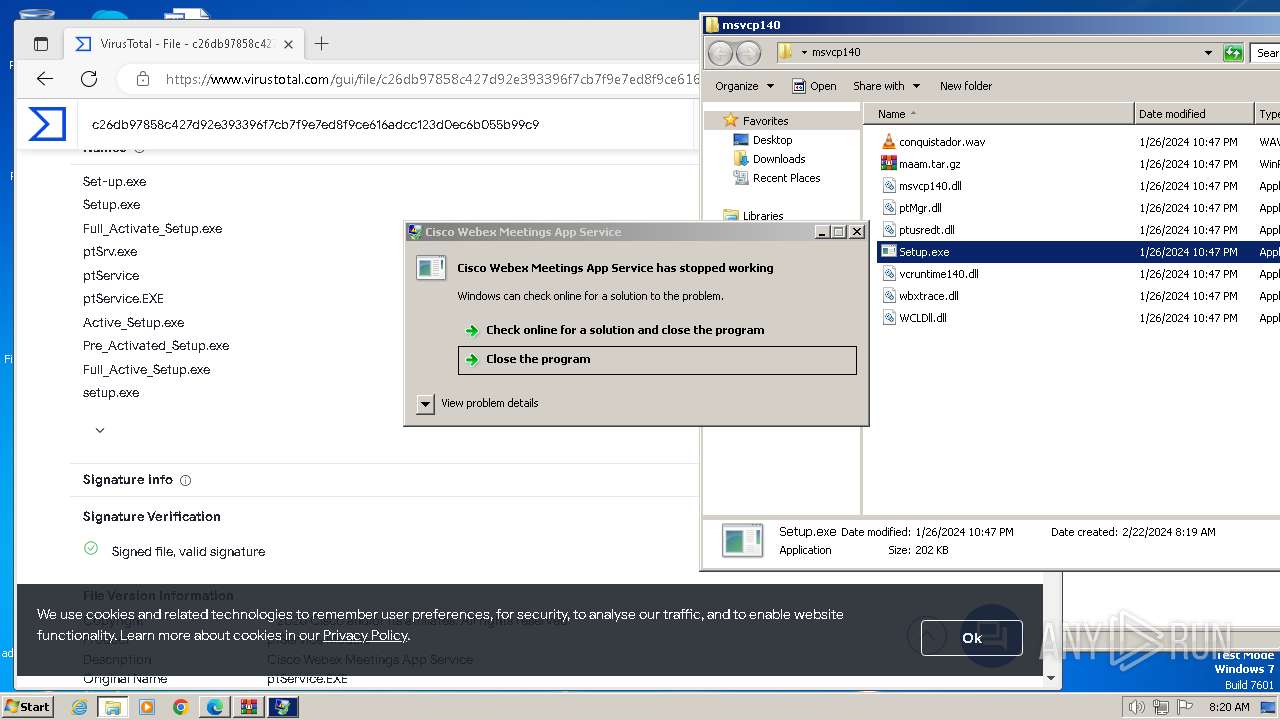Screen dimensions: 1280x720
Task: Click Setup.exe preview thumbnail in details pane
Action: pyautogui.click(x=743, y=541)
